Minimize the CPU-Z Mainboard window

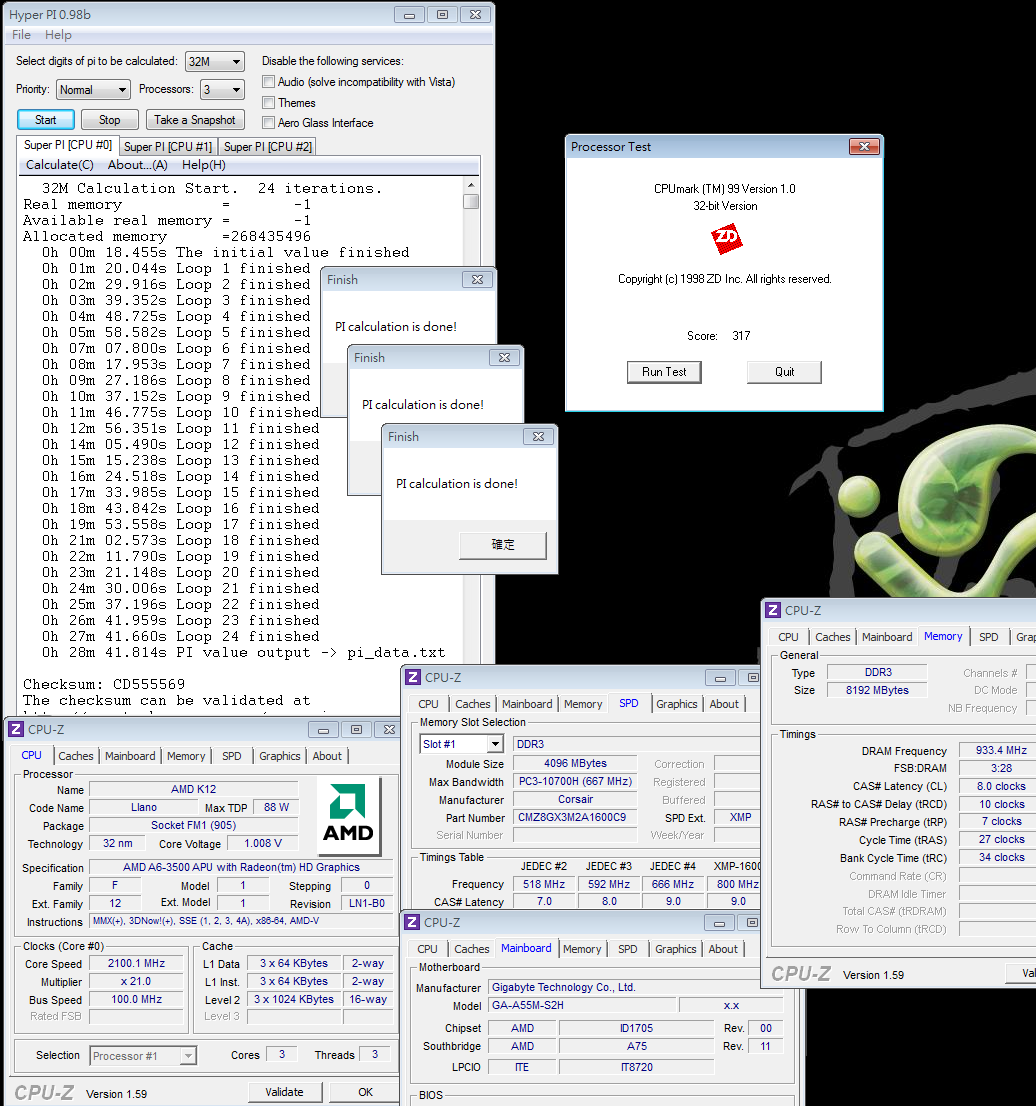[719, 923]
